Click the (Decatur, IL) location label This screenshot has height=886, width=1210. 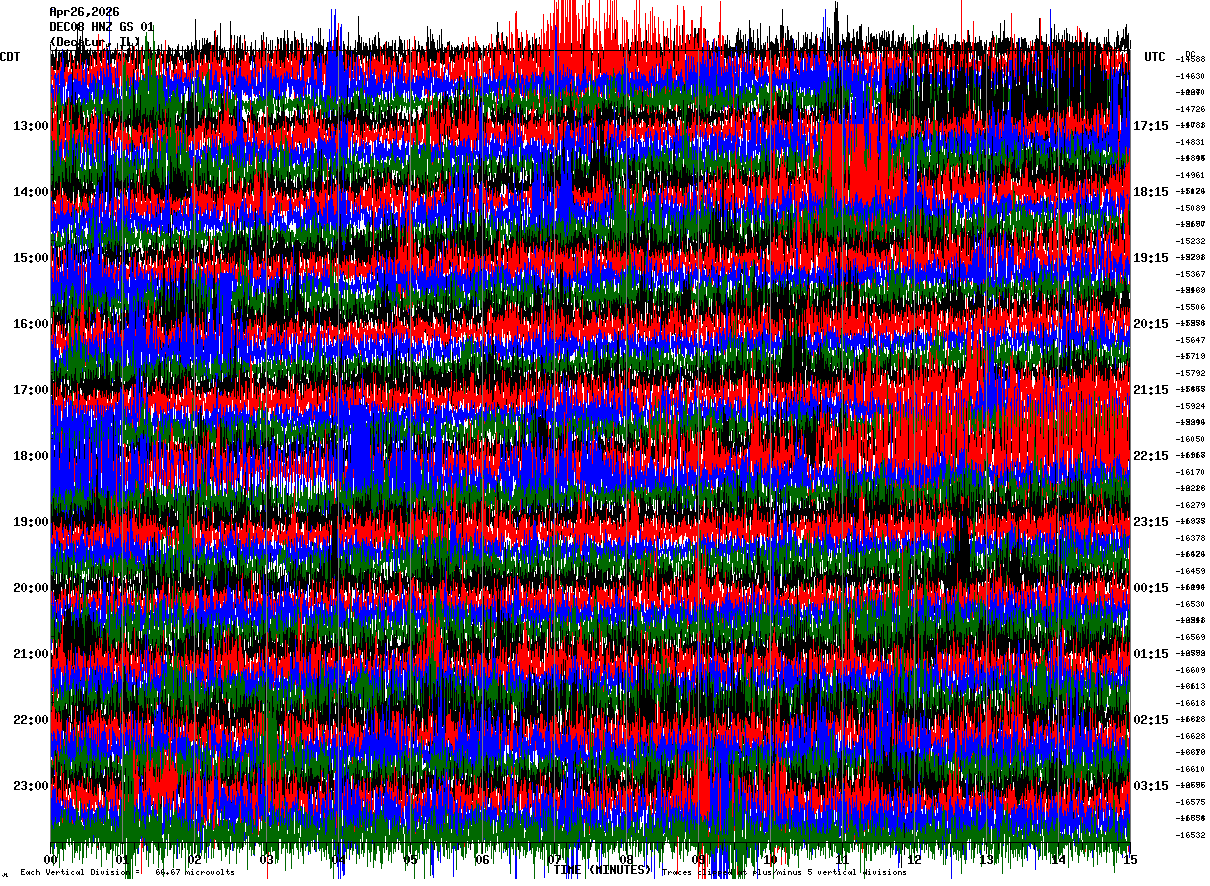tap(95, 42)
